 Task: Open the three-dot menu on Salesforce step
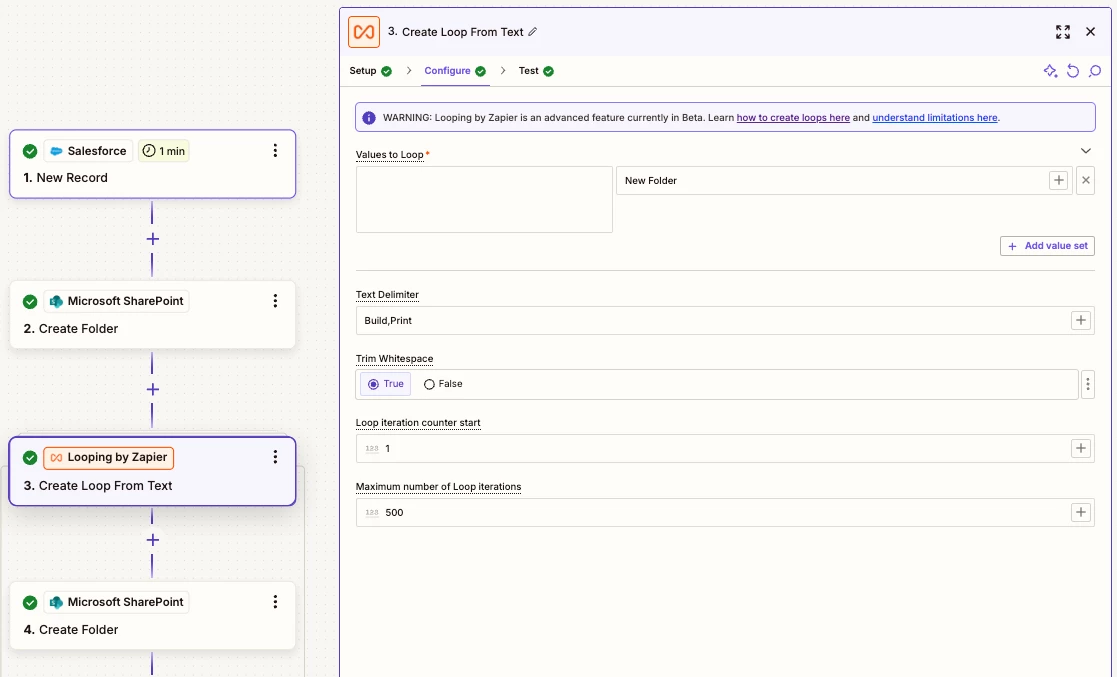click(275, 150)
